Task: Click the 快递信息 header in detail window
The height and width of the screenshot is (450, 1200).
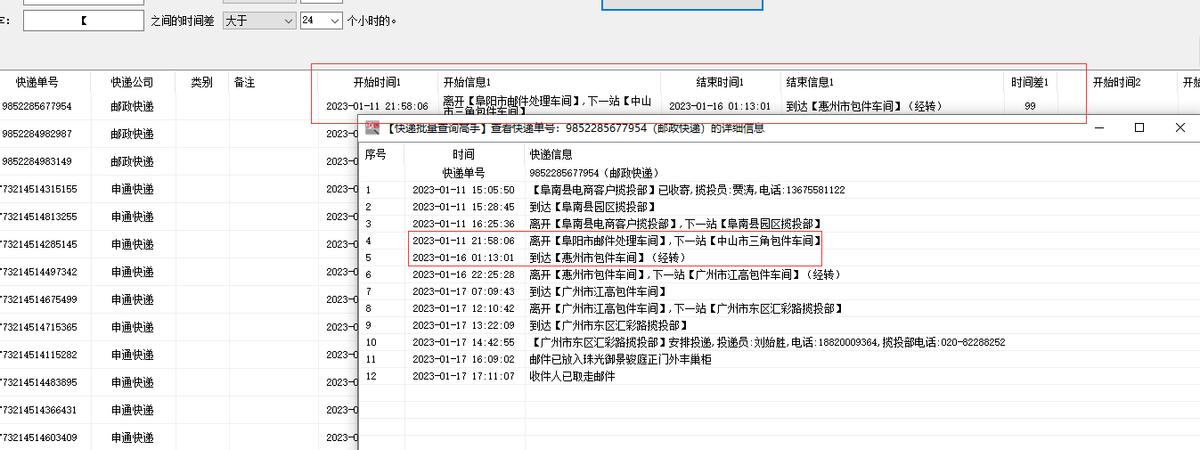Action: click(551, 154)
